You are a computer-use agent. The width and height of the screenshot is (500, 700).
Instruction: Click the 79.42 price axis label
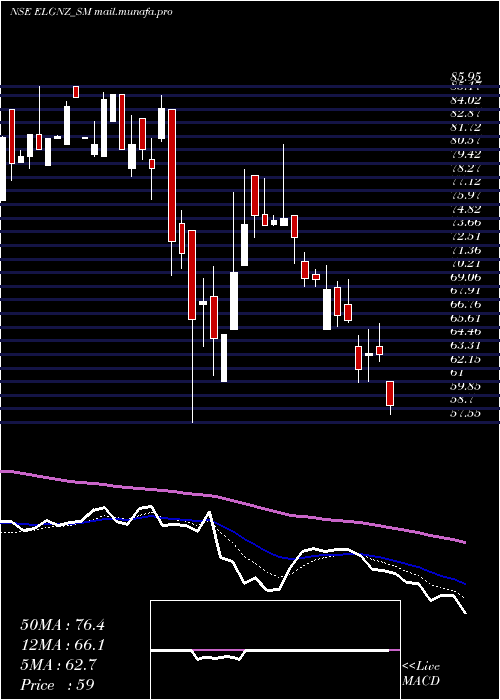[465, 154]
